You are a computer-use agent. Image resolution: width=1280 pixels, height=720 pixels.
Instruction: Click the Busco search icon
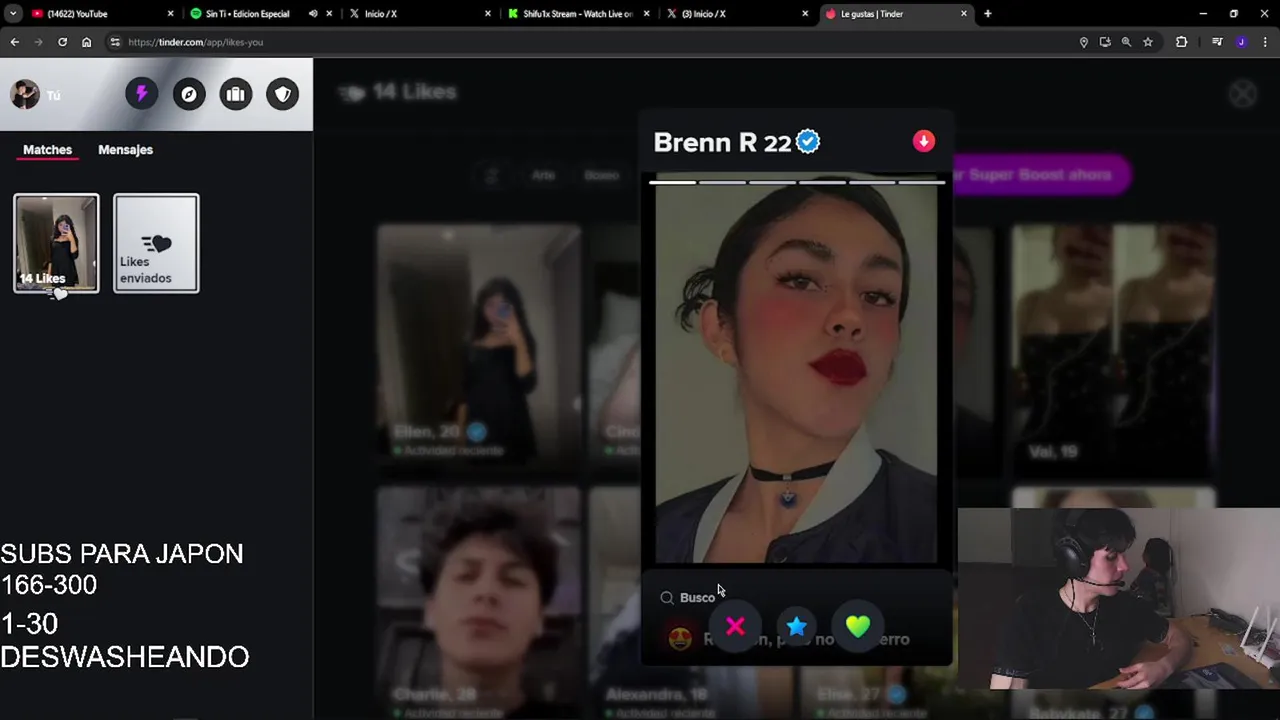[x=667, y=598]
